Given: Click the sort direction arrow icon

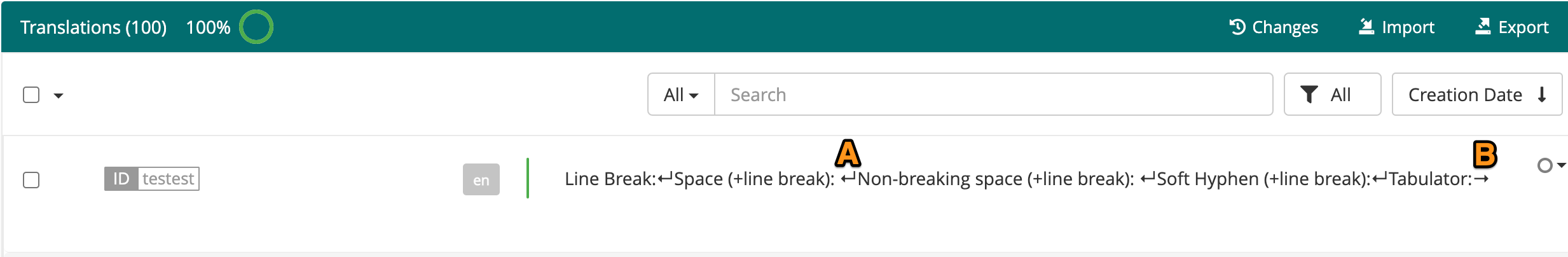Looking at the screenshot, I should (x=1542, y=95).
